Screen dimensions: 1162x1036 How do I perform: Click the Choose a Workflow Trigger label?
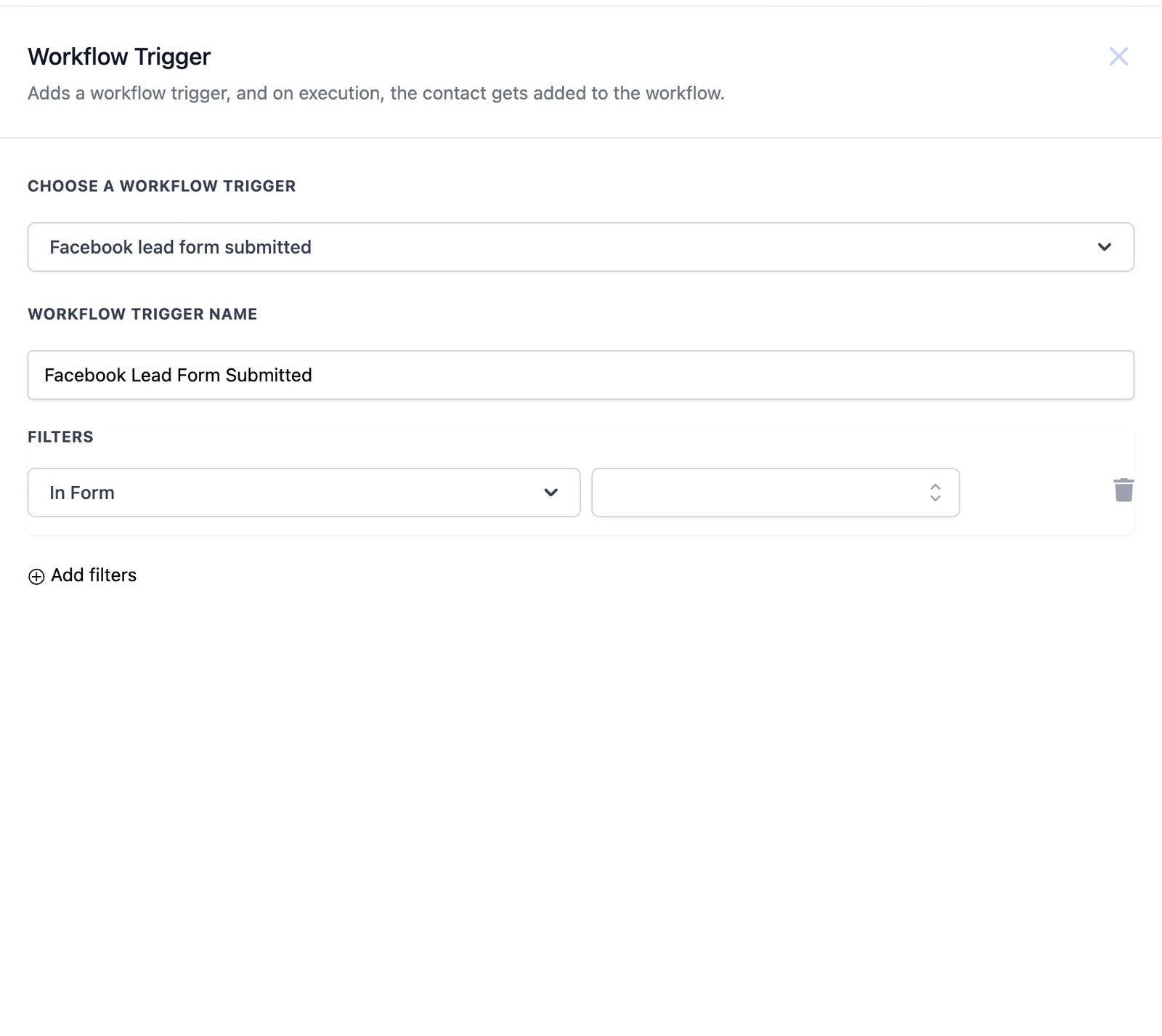[x=161, y=186]
